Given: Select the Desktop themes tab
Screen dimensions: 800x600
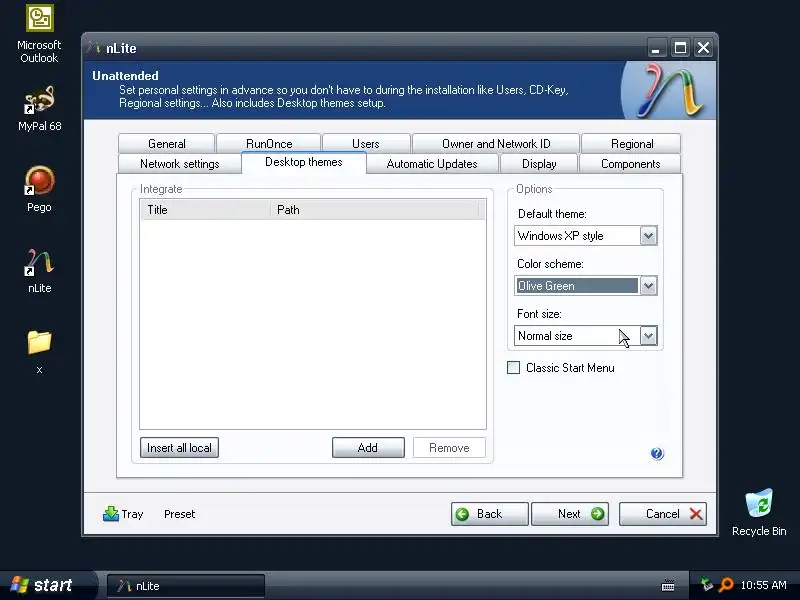Looking at the screenshot, I should (304, 162).
